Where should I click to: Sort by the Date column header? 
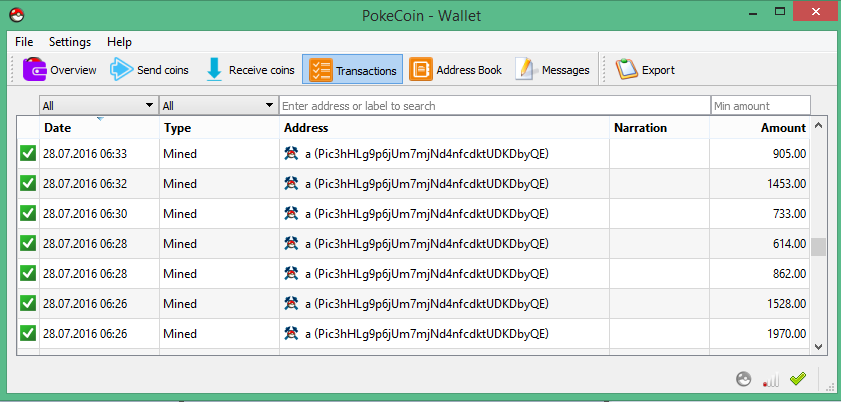coord(99,128)
